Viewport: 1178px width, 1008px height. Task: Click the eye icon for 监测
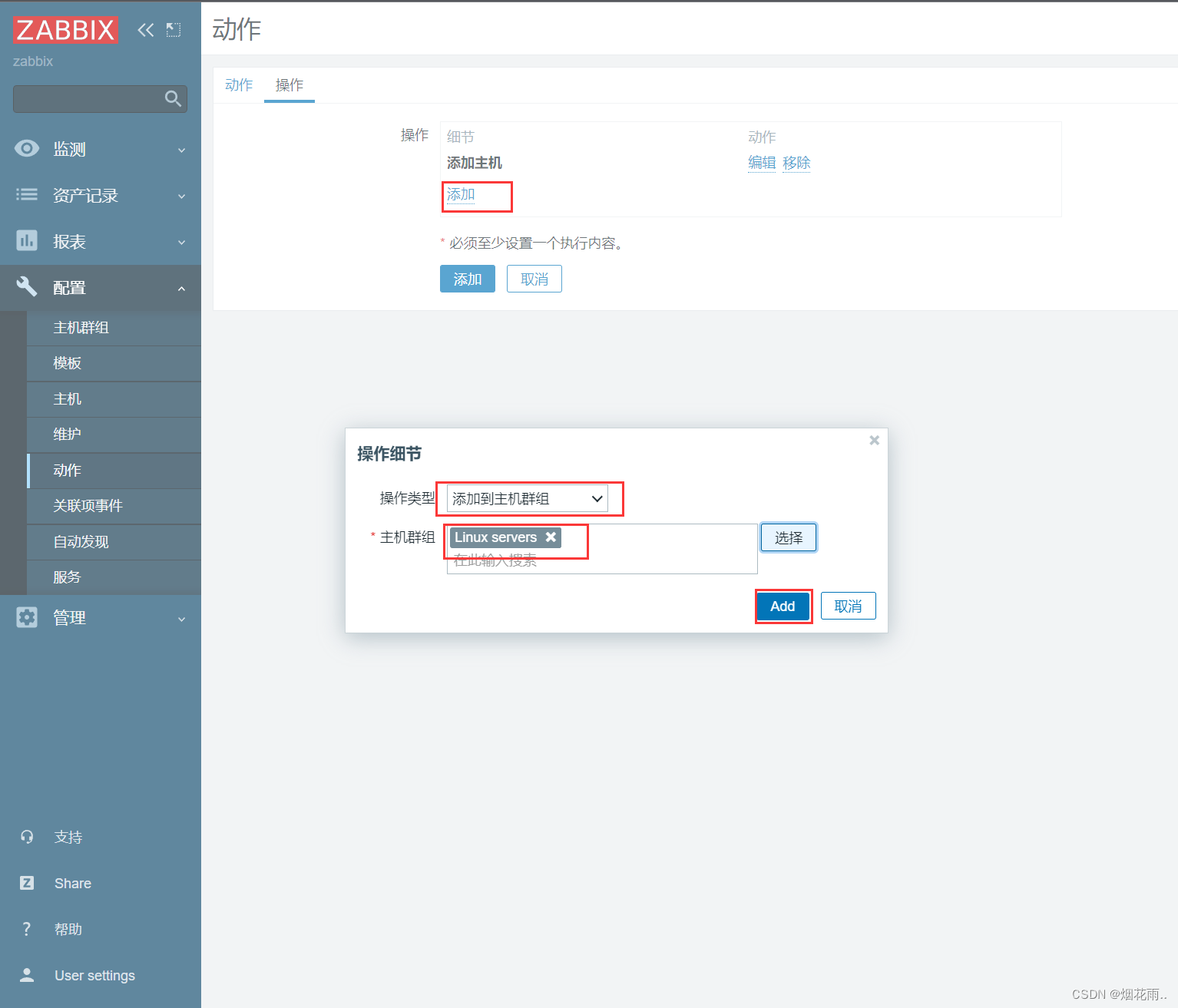[27, 149]
